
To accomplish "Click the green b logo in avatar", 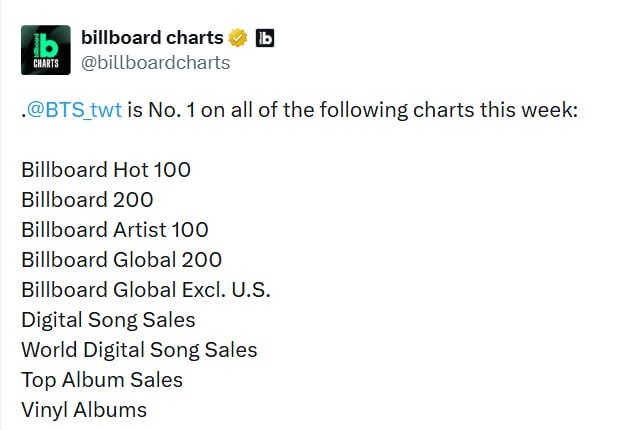I will click(x=51, y=44).
